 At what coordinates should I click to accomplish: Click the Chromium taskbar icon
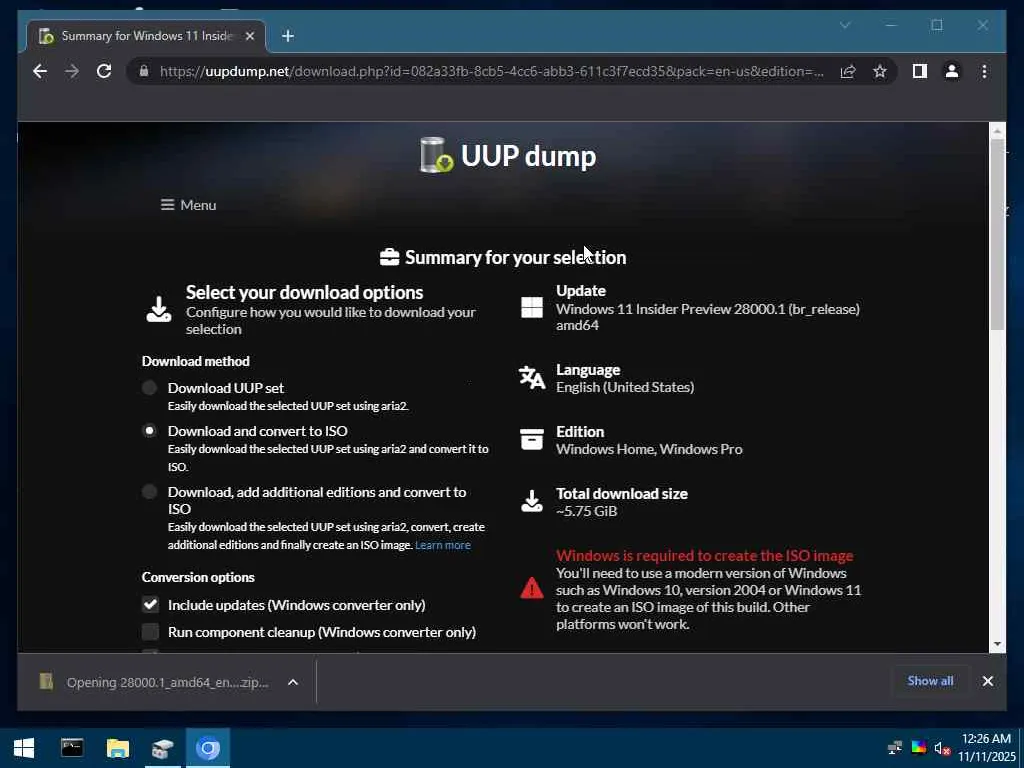pos(208,748)
